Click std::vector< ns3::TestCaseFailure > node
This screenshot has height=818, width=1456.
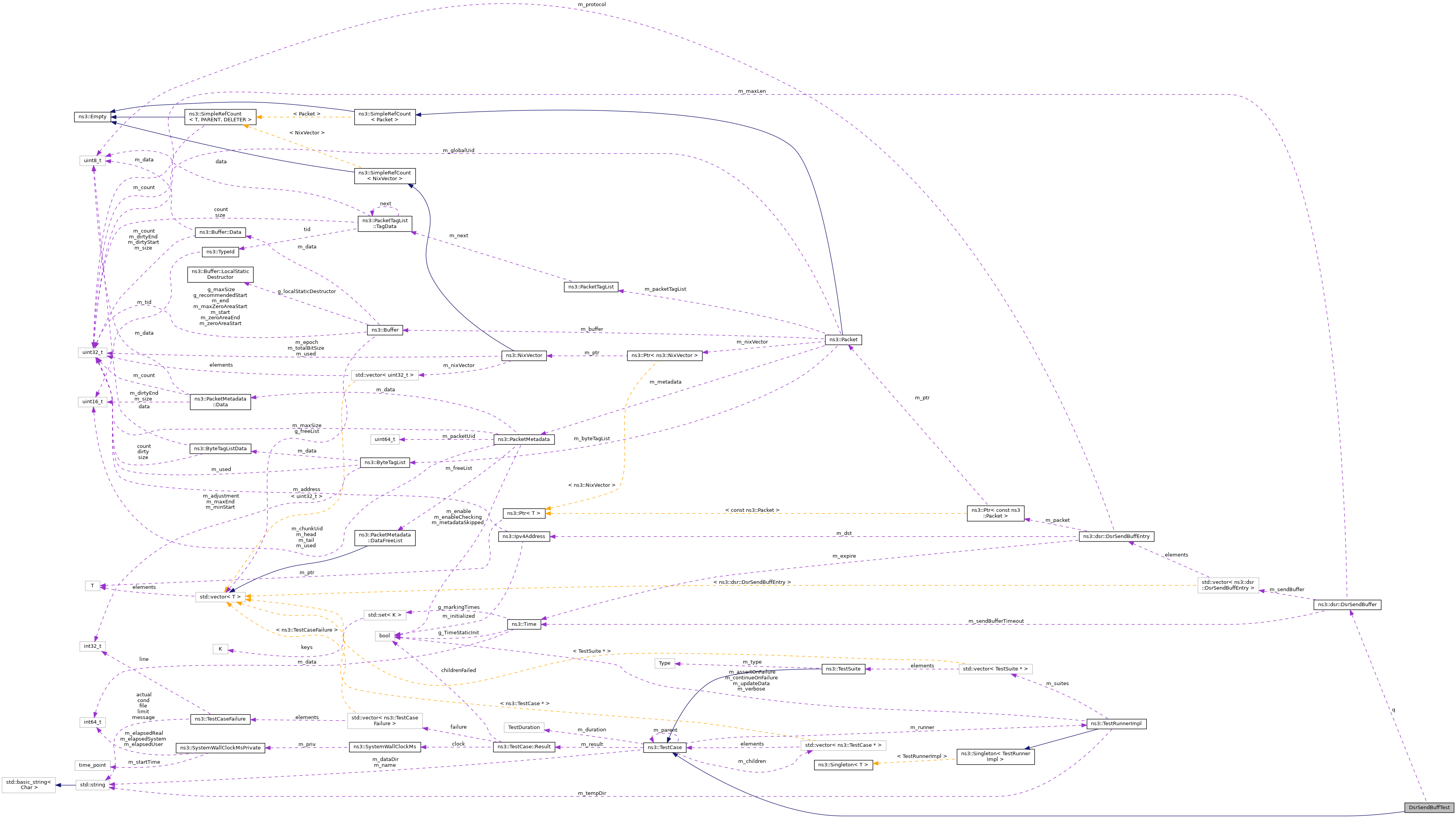(385, 721)
